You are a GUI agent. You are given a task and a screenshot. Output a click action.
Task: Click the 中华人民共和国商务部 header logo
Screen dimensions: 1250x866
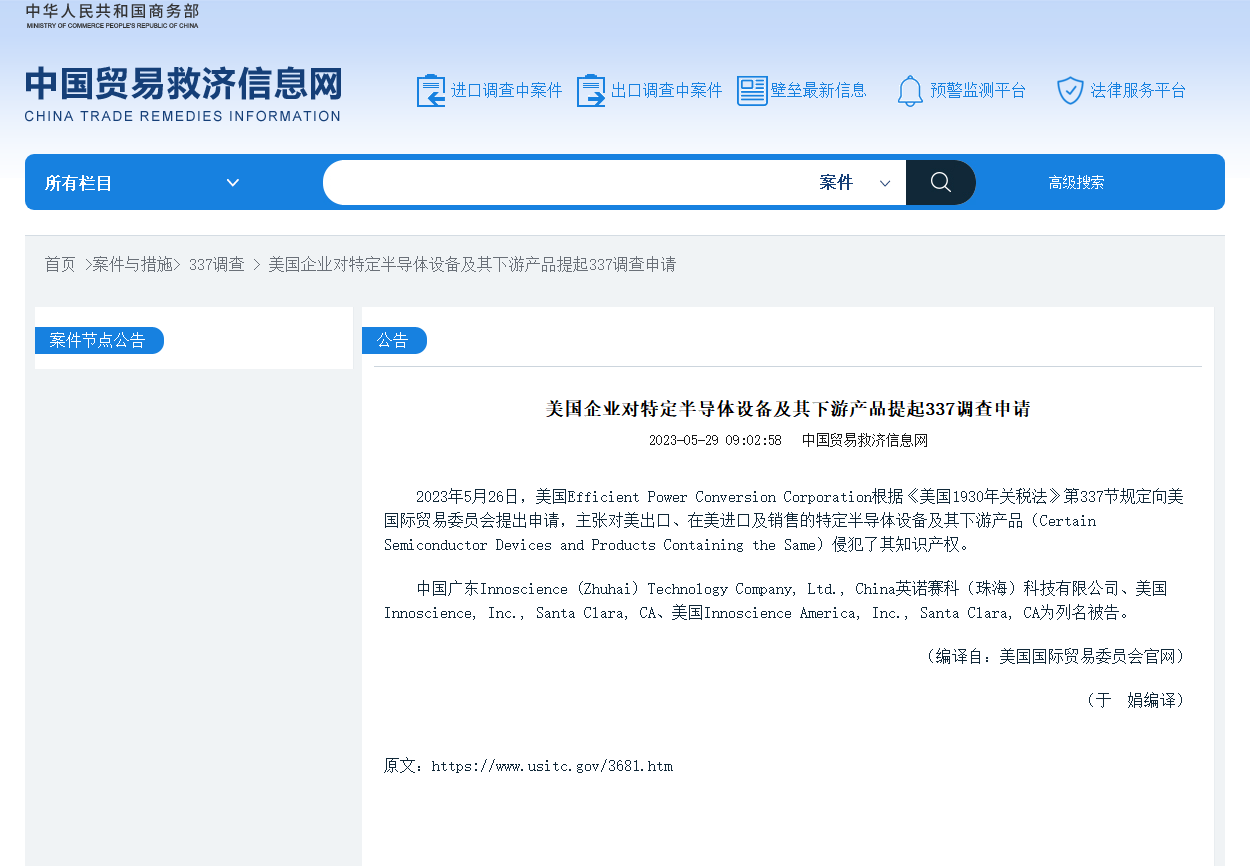click(112, 15)
